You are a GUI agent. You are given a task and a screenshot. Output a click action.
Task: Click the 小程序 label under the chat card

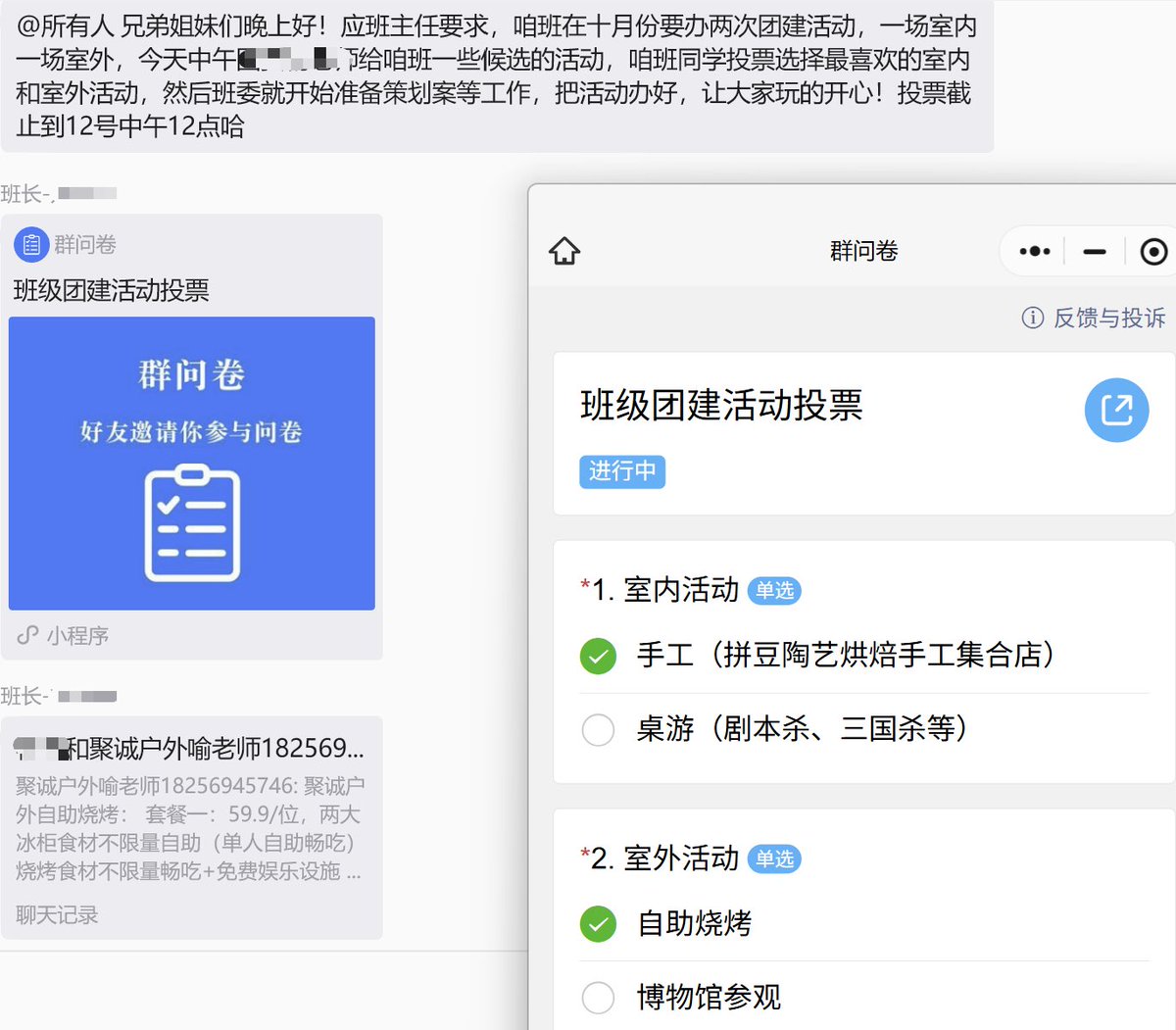click(x=77, y=635)
